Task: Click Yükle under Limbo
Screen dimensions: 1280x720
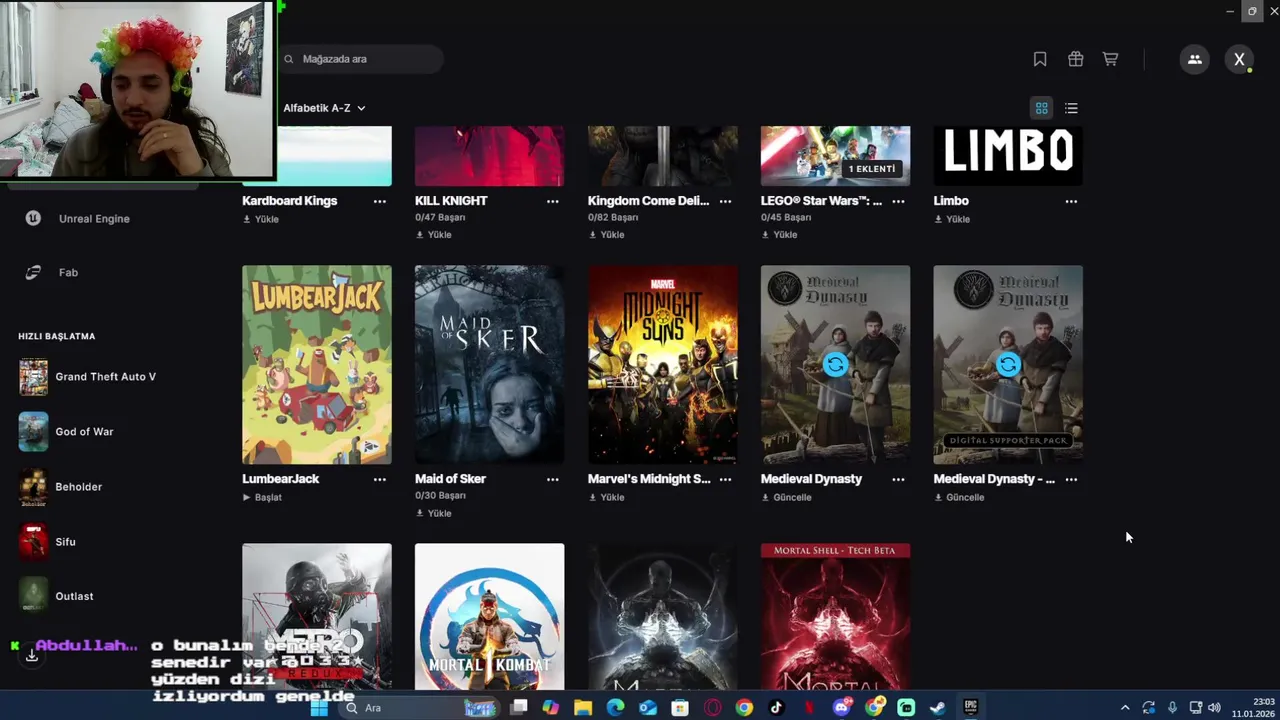Action: [952, 219]
